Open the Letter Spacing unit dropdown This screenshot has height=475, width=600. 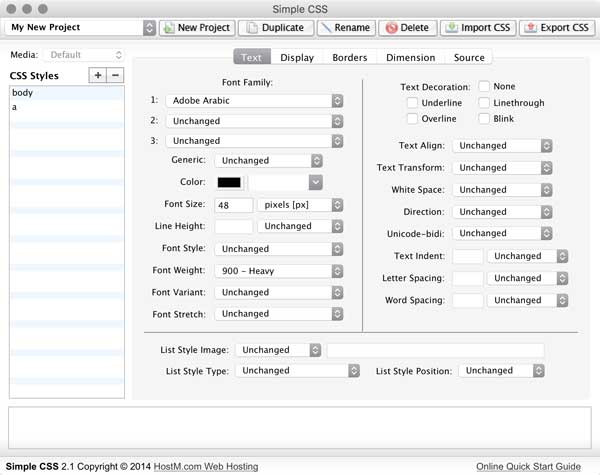pos(527,278)
